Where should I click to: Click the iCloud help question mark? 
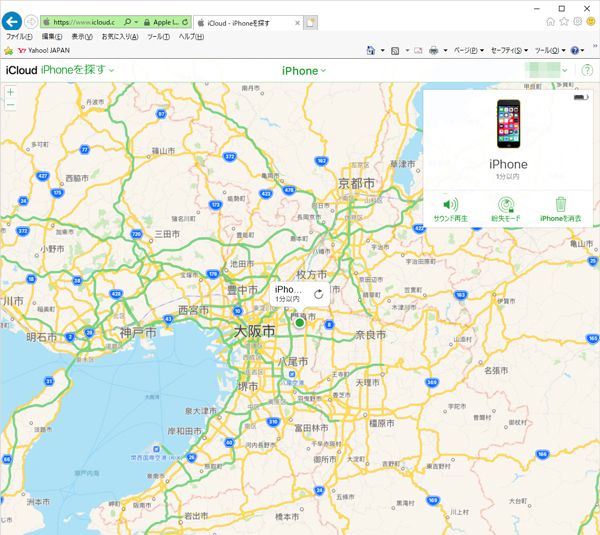[587, 70]
